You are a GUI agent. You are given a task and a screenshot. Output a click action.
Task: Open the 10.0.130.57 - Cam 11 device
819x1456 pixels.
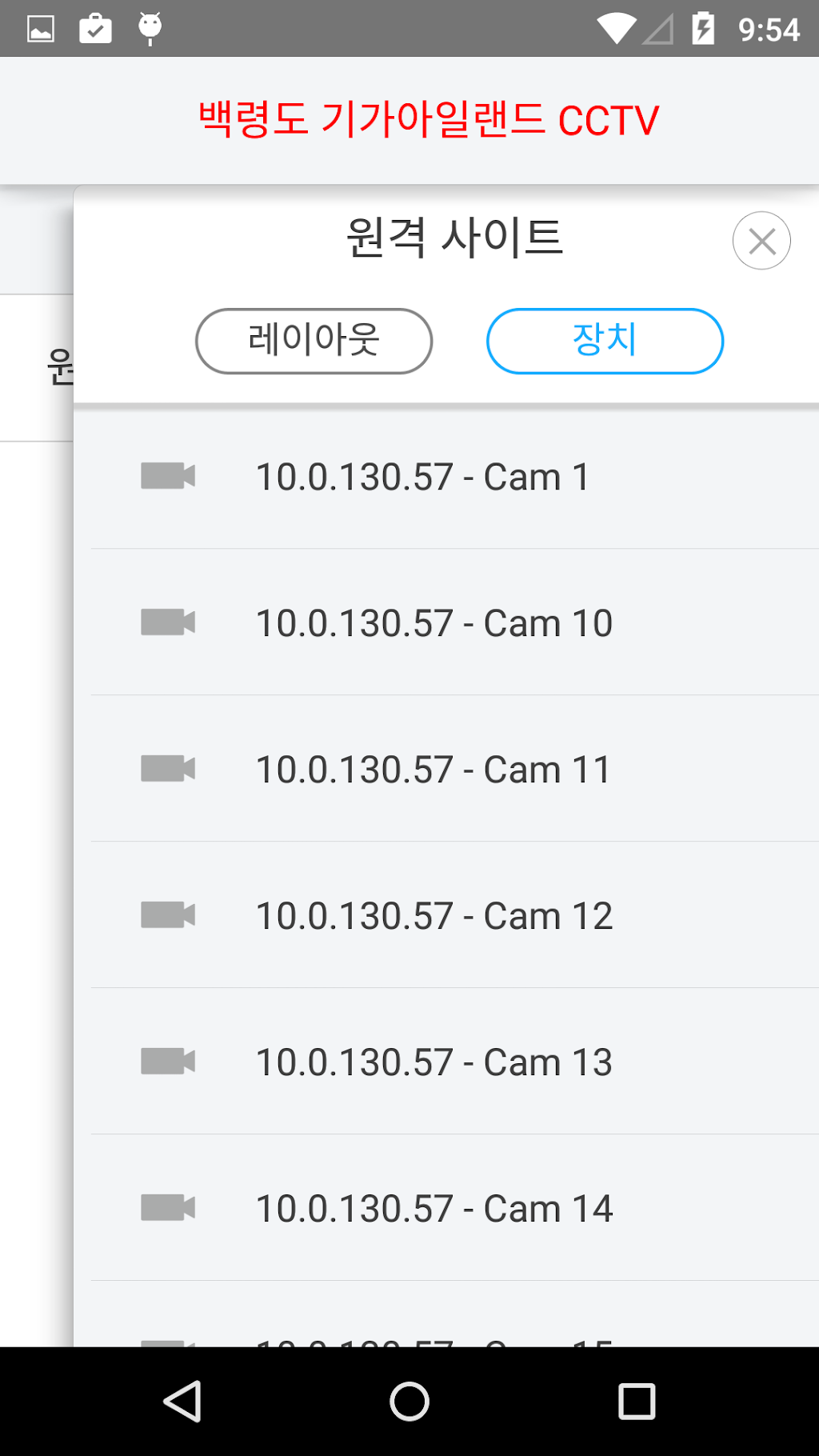tap(433, 770)
